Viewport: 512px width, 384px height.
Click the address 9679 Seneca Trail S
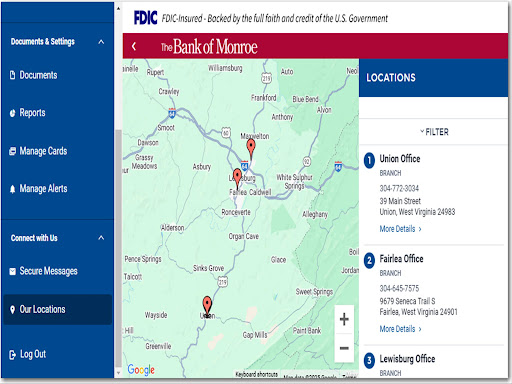407,301
